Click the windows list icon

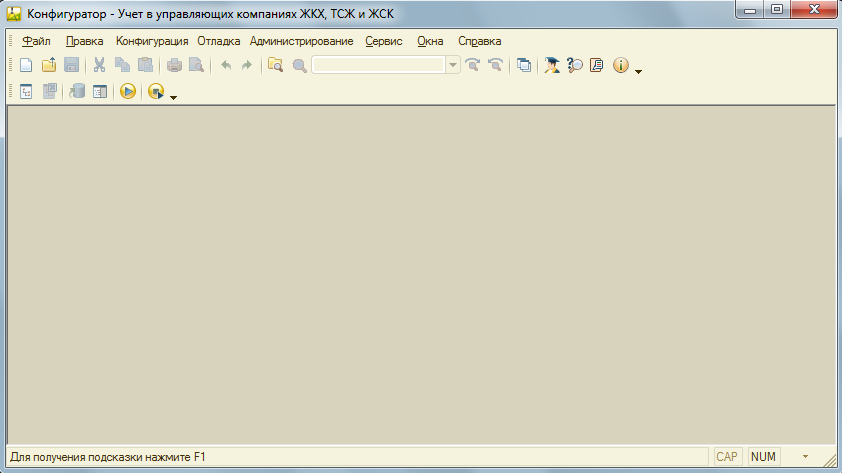(524, 66)
